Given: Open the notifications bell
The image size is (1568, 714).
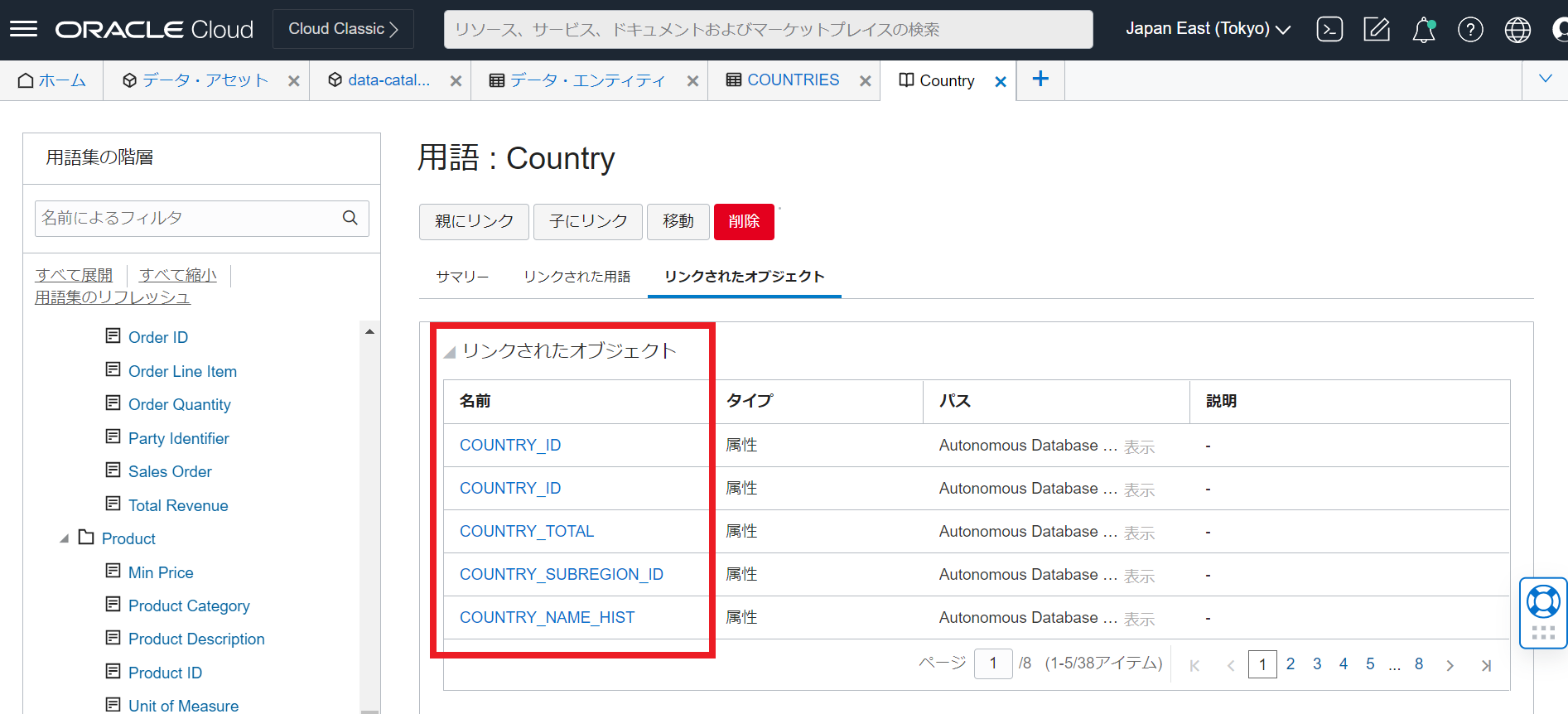Looking at the screenshot, I should coord(1423,30).
